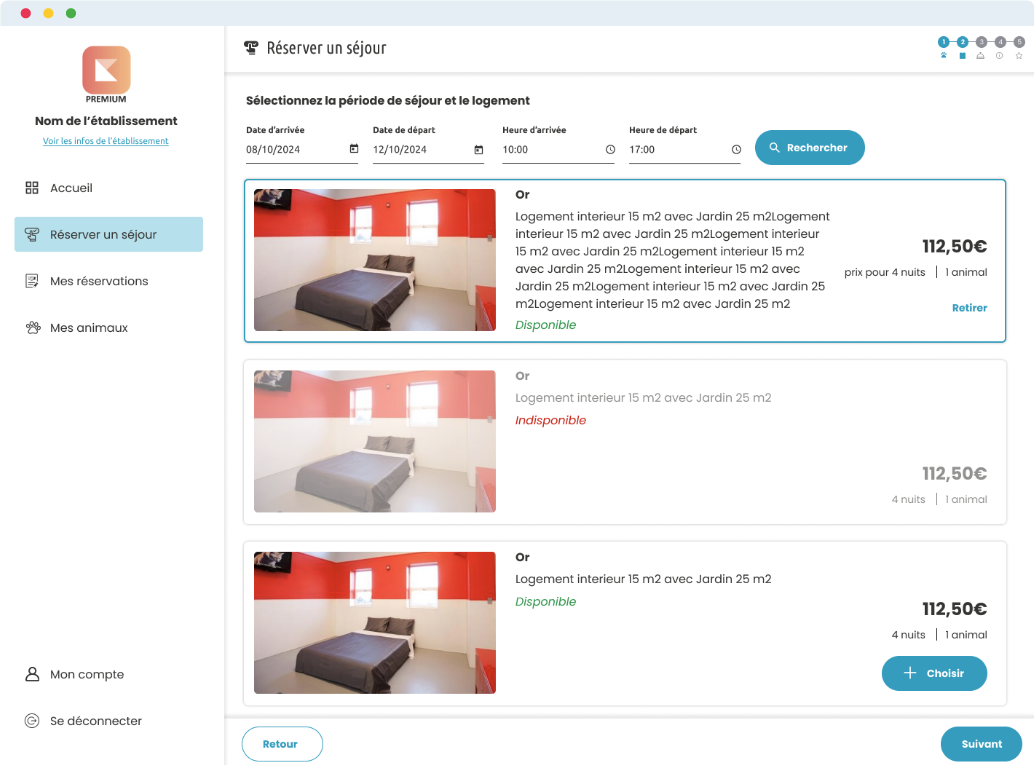Open Mon compte settings
1035x766 pixels.
click(x=87, y=674)
